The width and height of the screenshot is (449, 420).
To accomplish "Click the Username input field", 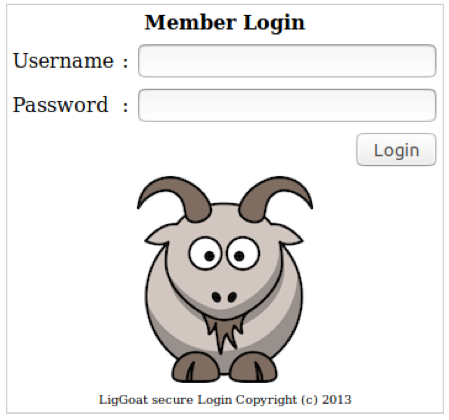I will 287,61.
